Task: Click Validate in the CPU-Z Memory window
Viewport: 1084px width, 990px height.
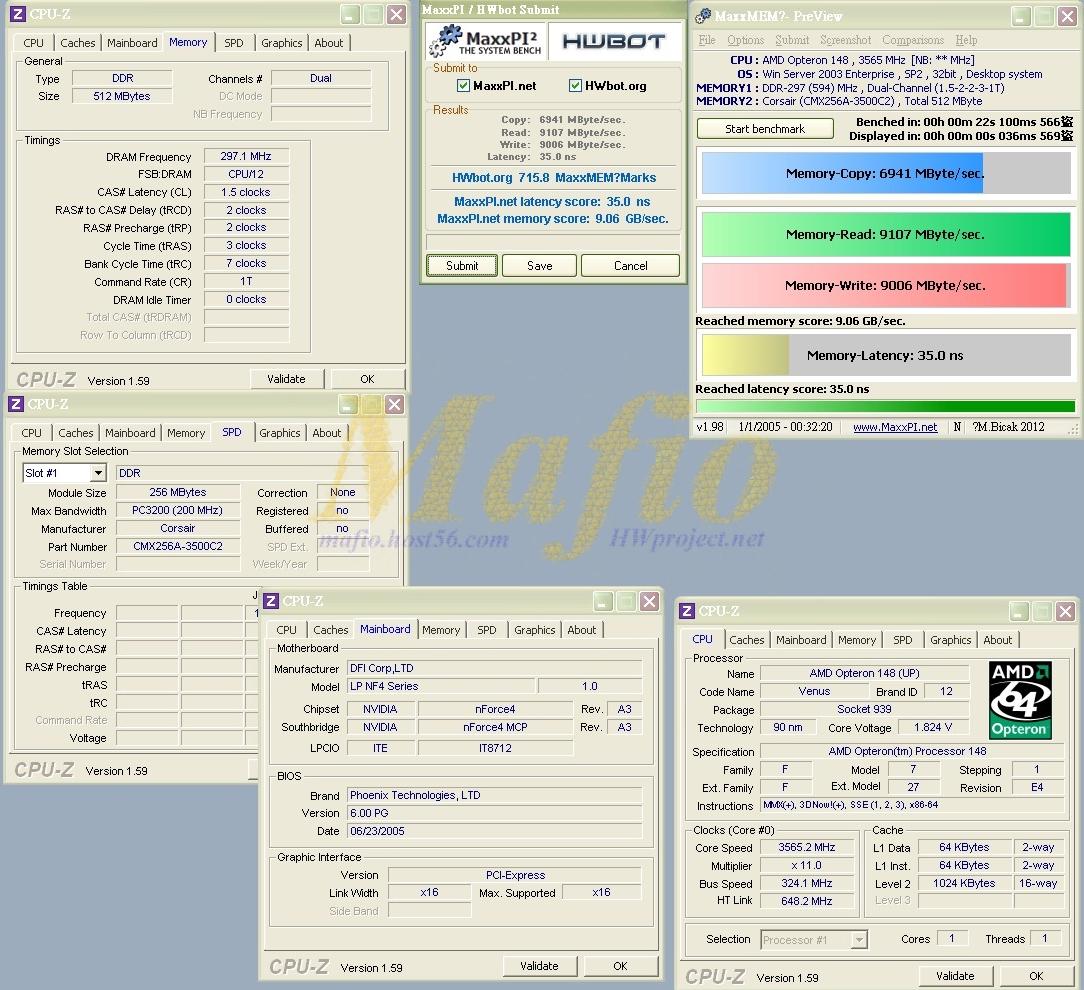Action: coord(286,379)
